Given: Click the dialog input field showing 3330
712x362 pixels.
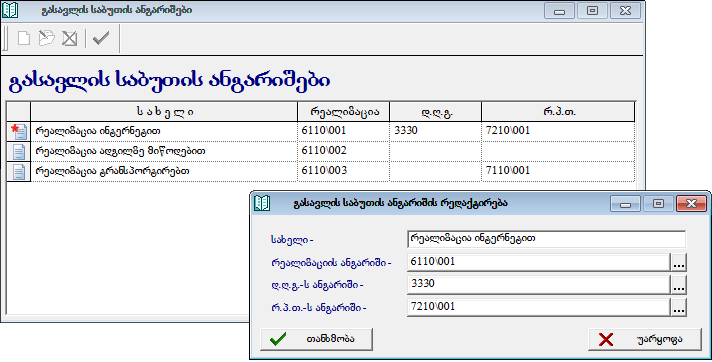Looking at the screenshot, I should tap(539, 284).
